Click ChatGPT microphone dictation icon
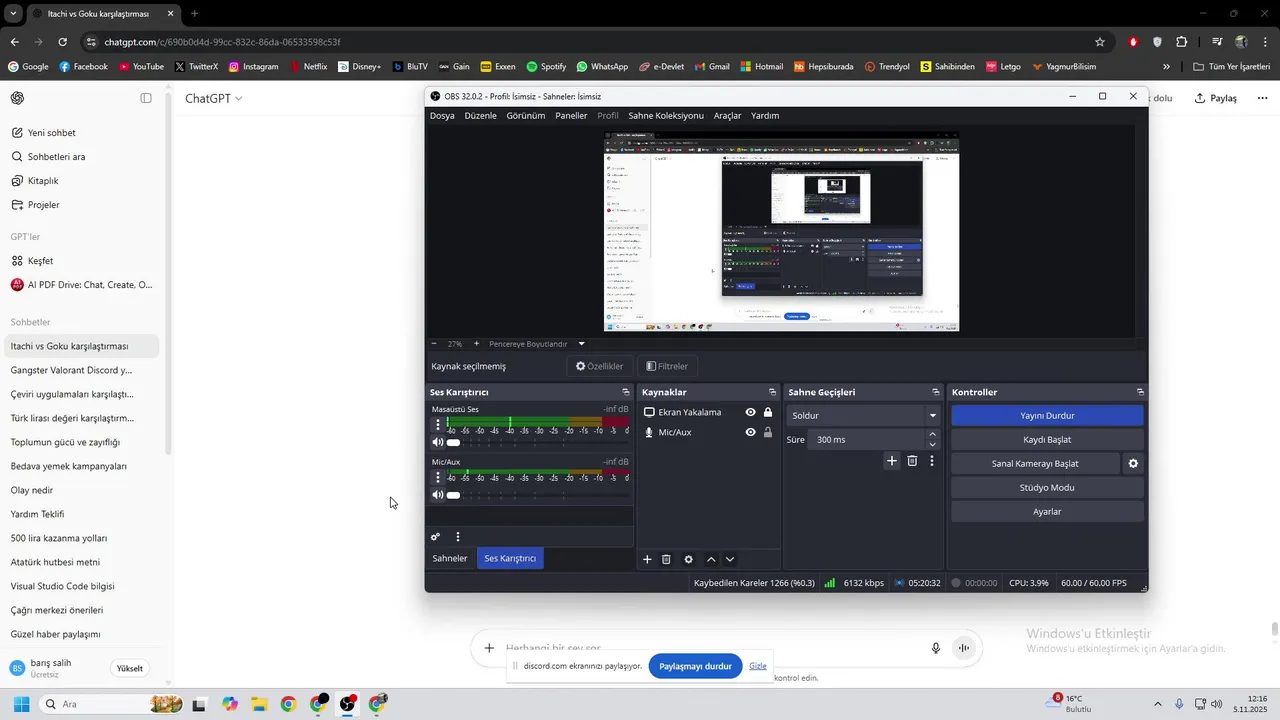 pos(936,648)
